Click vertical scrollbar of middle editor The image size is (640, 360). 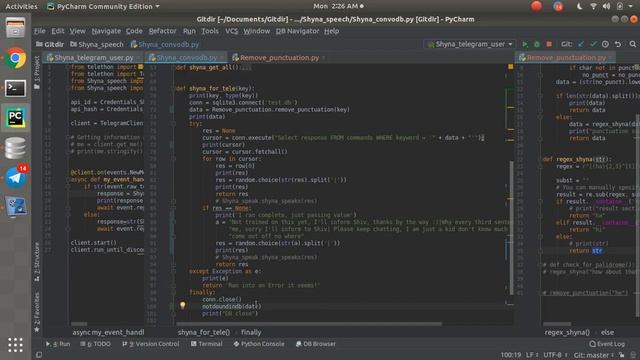[511, 227]
